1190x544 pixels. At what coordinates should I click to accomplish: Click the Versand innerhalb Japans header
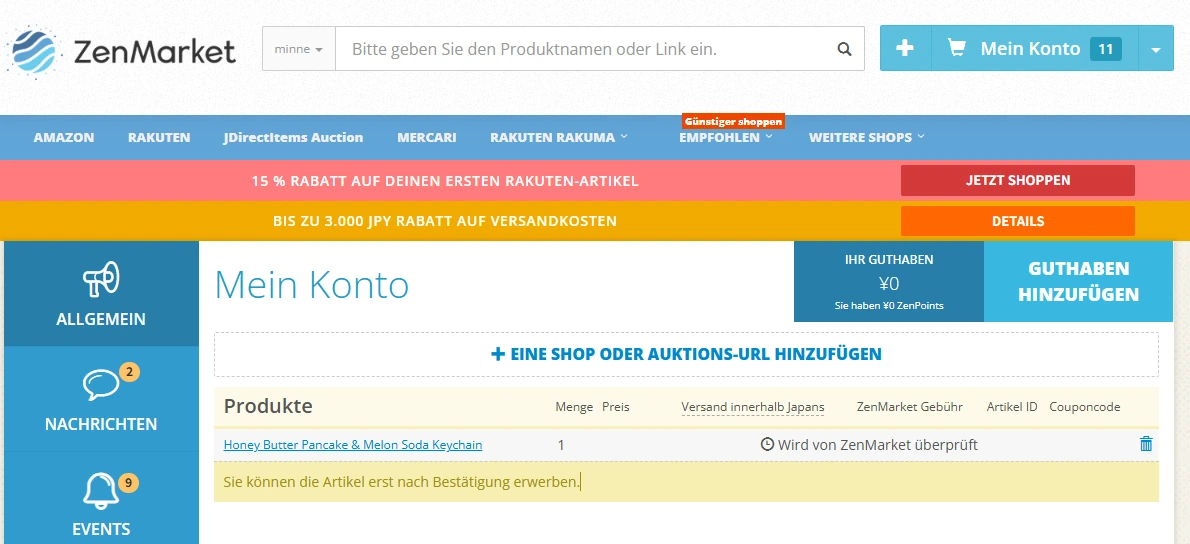(753, 407)
